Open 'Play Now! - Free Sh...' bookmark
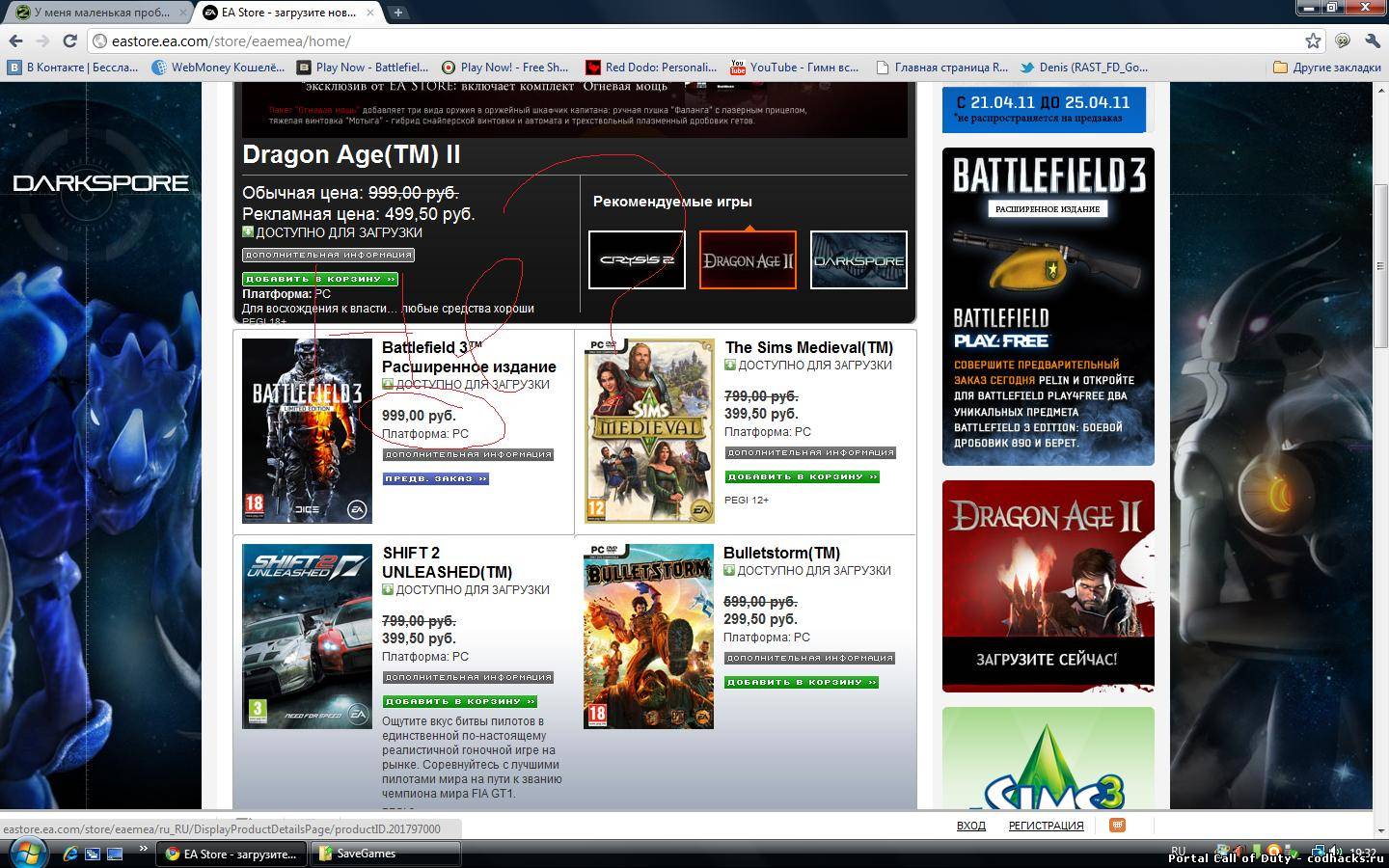1389x868 pixels. point(505,68)
